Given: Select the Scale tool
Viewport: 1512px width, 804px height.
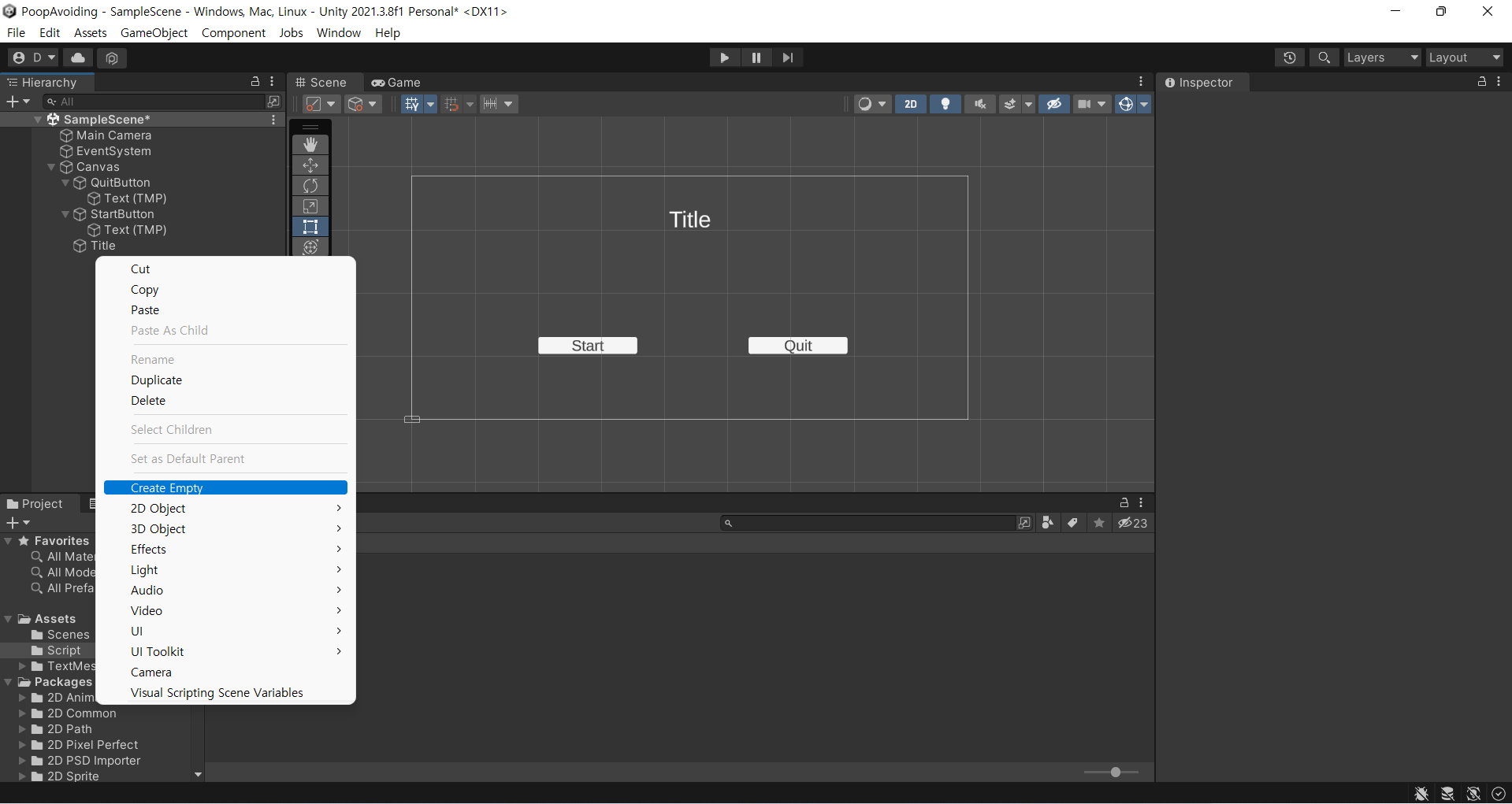Looking at the screenshot, I should tap(310, 206).
